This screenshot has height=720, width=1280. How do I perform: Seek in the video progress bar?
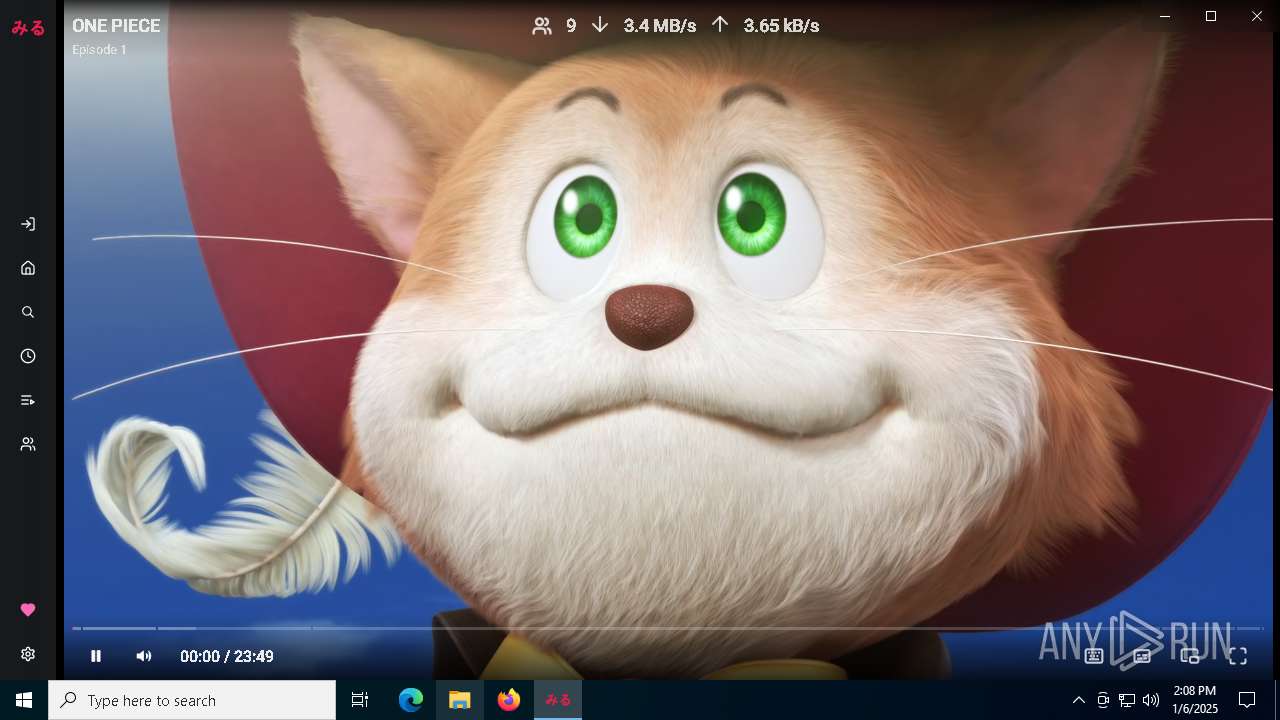[668, 628]
